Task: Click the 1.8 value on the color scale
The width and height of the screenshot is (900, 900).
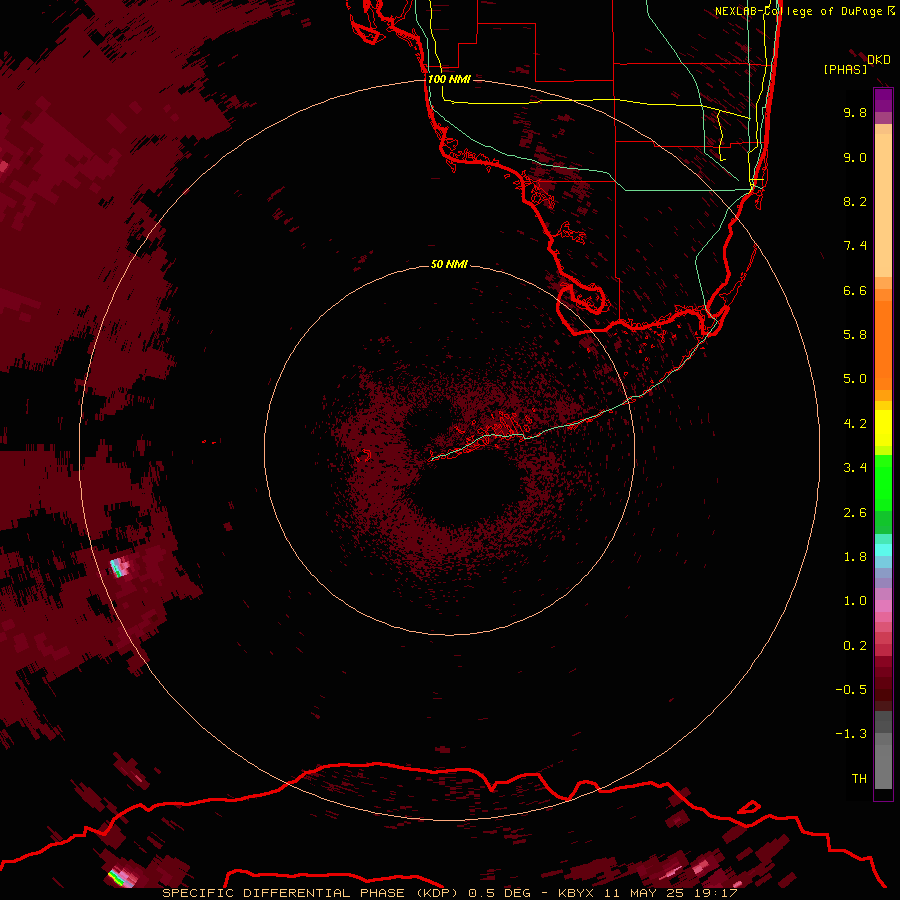Action: click(855, 557)
